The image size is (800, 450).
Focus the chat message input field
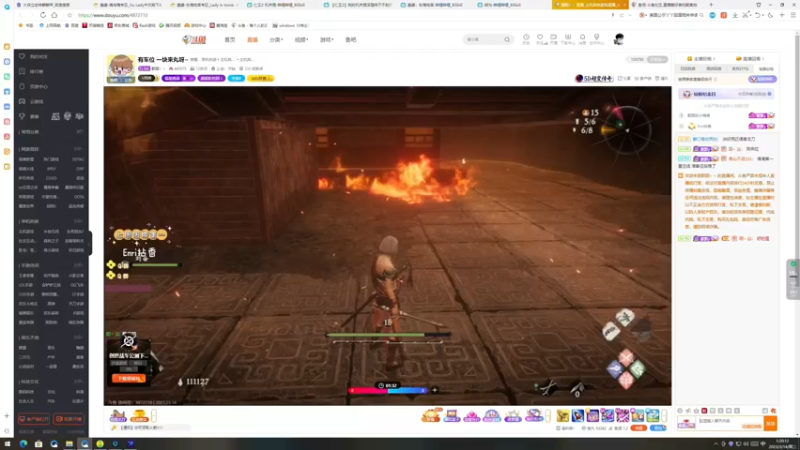730,422
